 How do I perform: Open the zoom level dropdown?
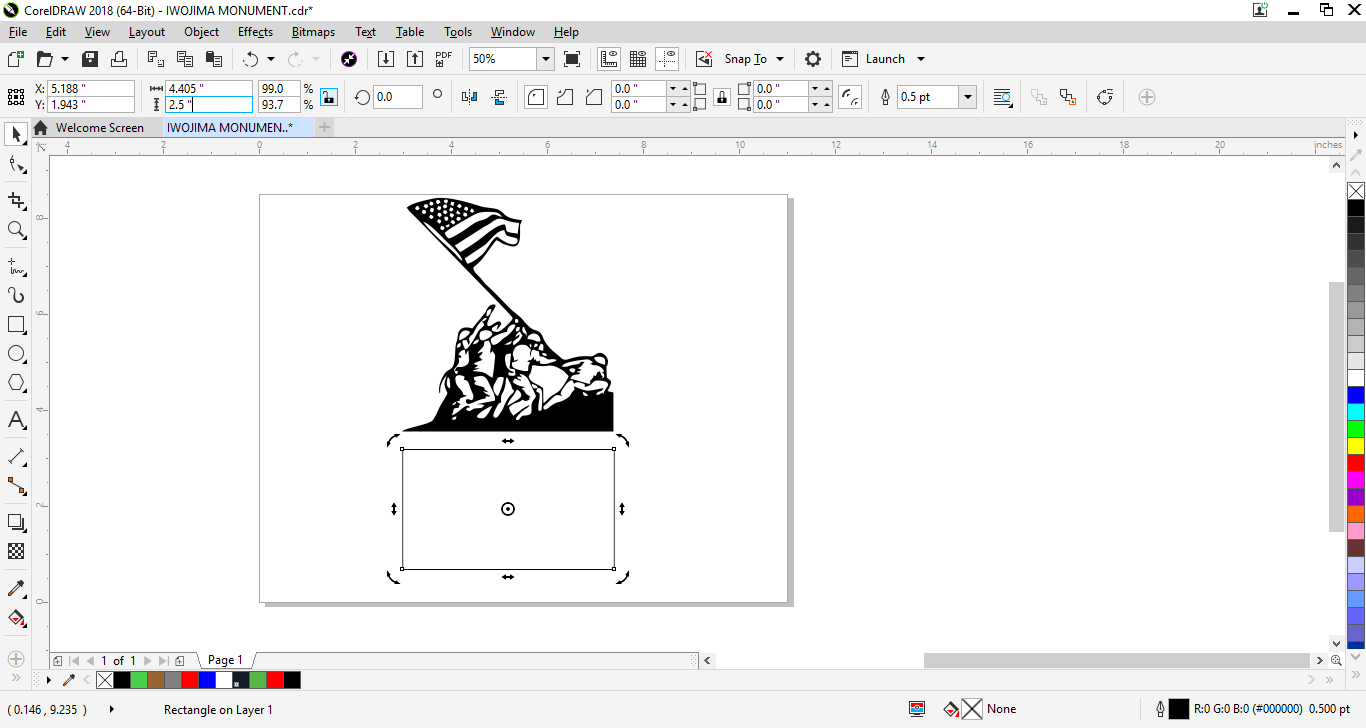click(x=546, y=59)
